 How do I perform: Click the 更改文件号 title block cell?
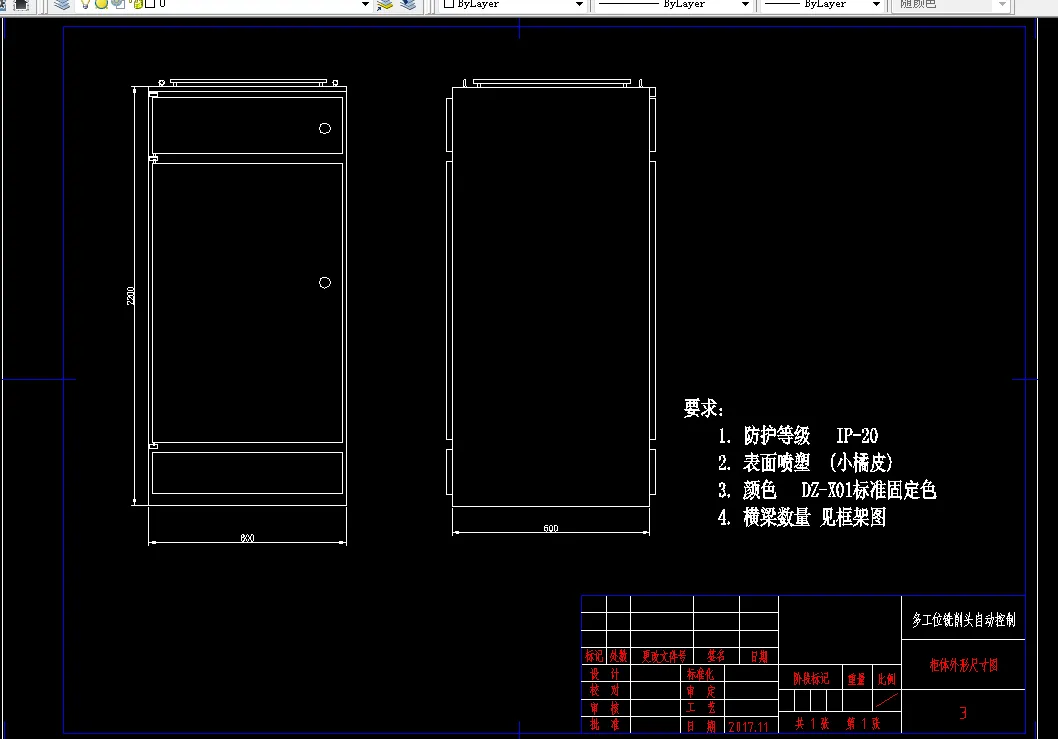pyautogui.click(x=664, y=656)
